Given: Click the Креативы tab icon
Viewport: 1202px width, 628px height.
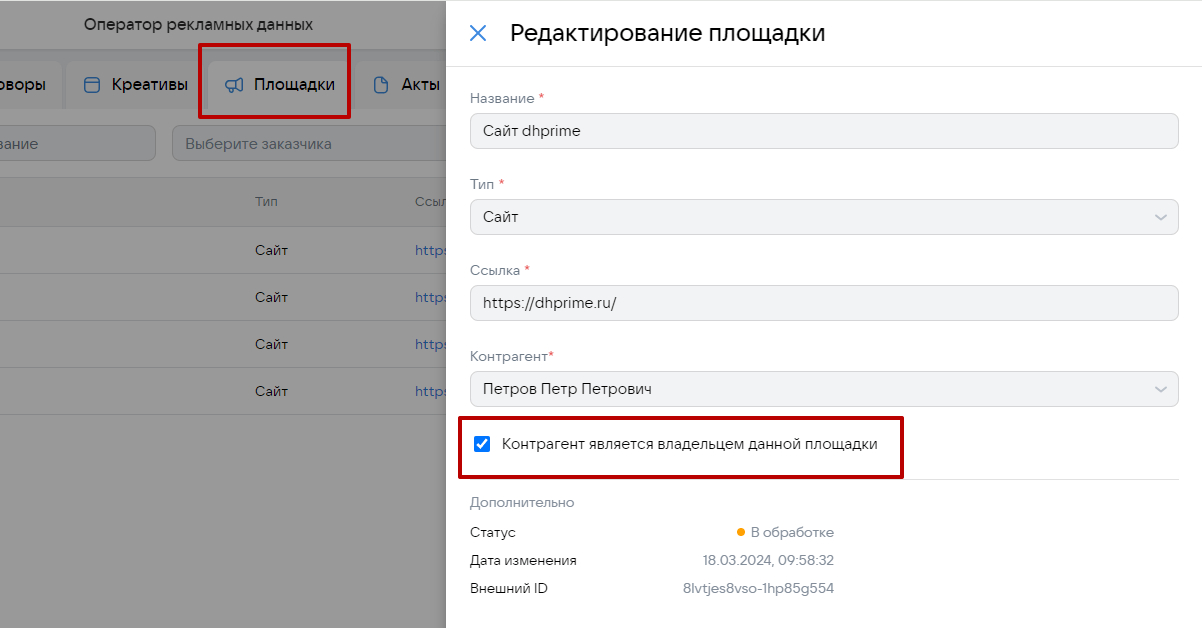Looking at the screenshot, I should (92, 85).
